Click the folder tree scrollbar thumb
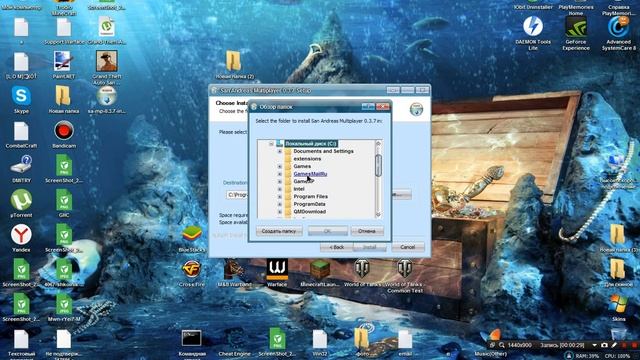The image size is (640, 360). (x=378, y=165)
